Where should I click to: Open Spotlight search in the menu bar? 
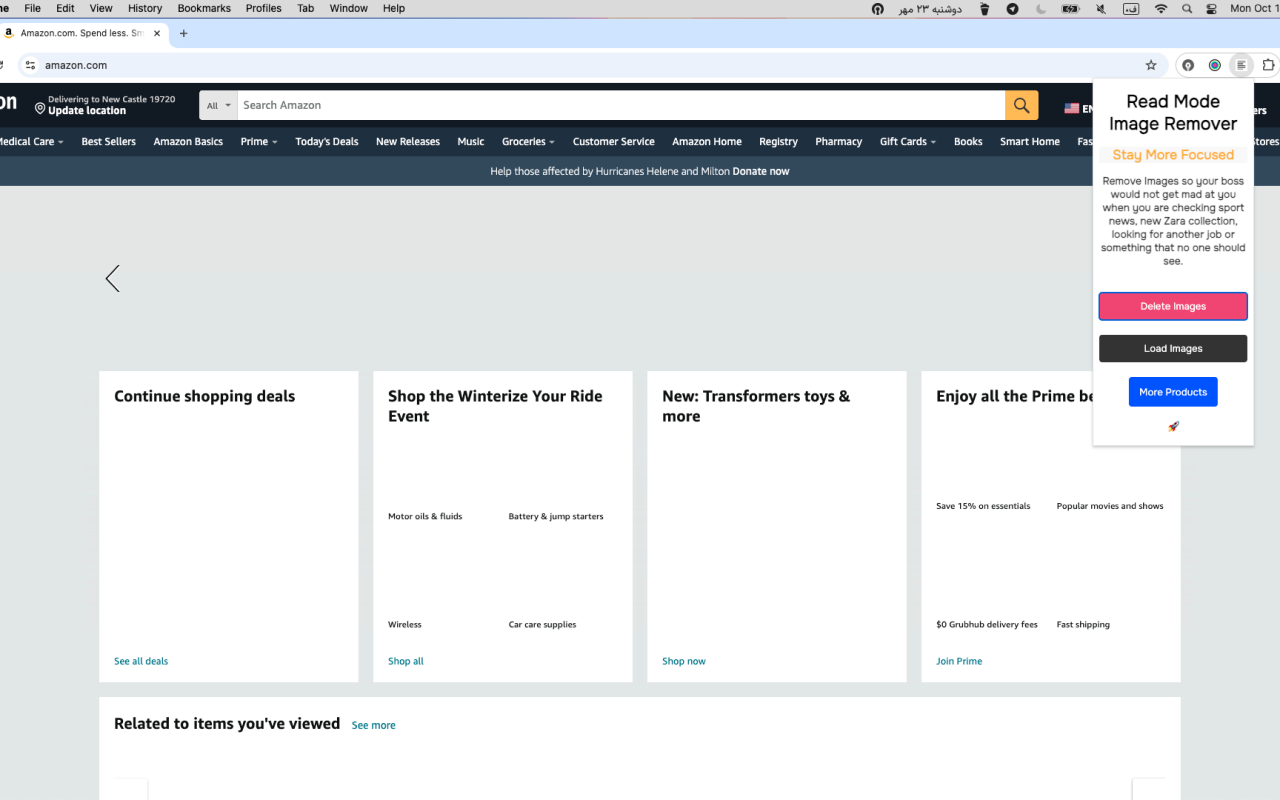tap(1187, 9)
